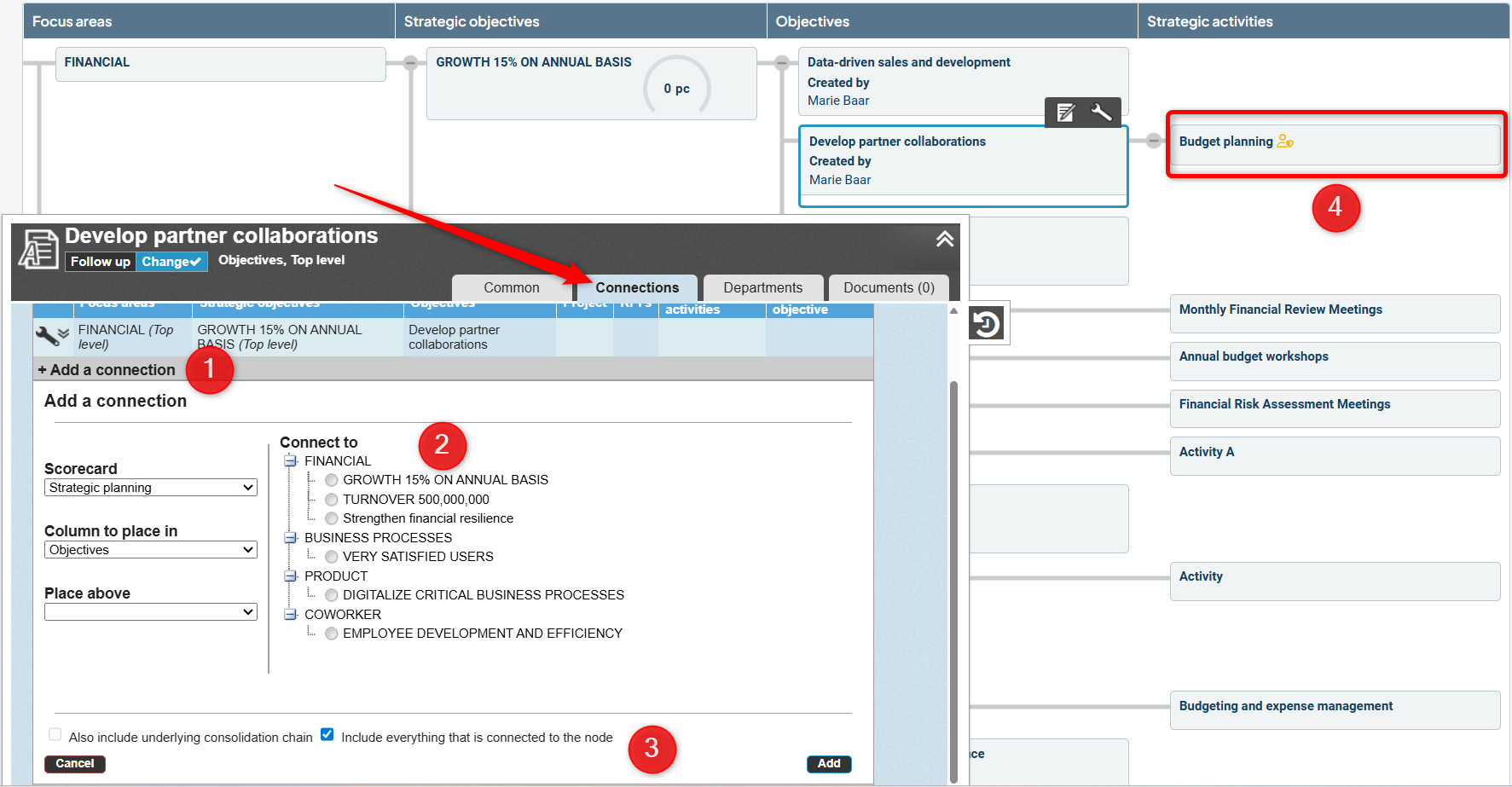Open the Column to place in dropdown
The width and height of the screenshot is (1512, 787).
[x=150, y=550]
